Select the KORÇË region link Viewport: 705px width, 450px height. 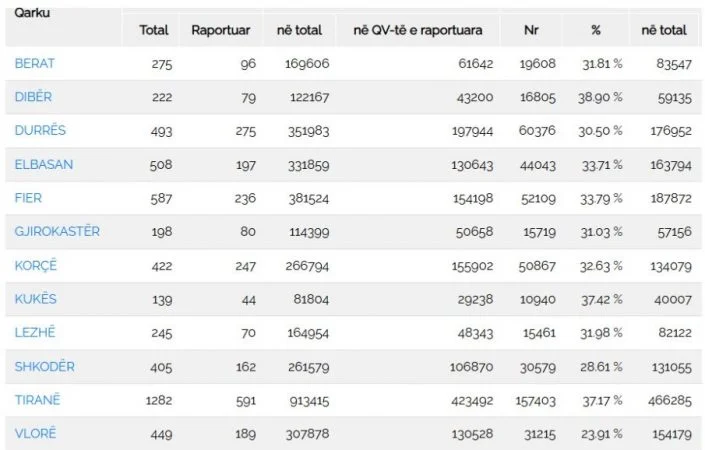point(36,266)
